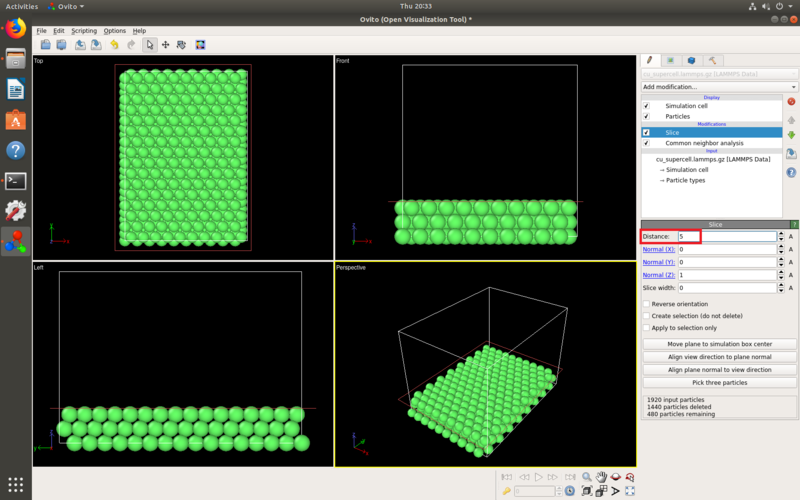Enable Reverse orientation checkbox

[646, 304]
